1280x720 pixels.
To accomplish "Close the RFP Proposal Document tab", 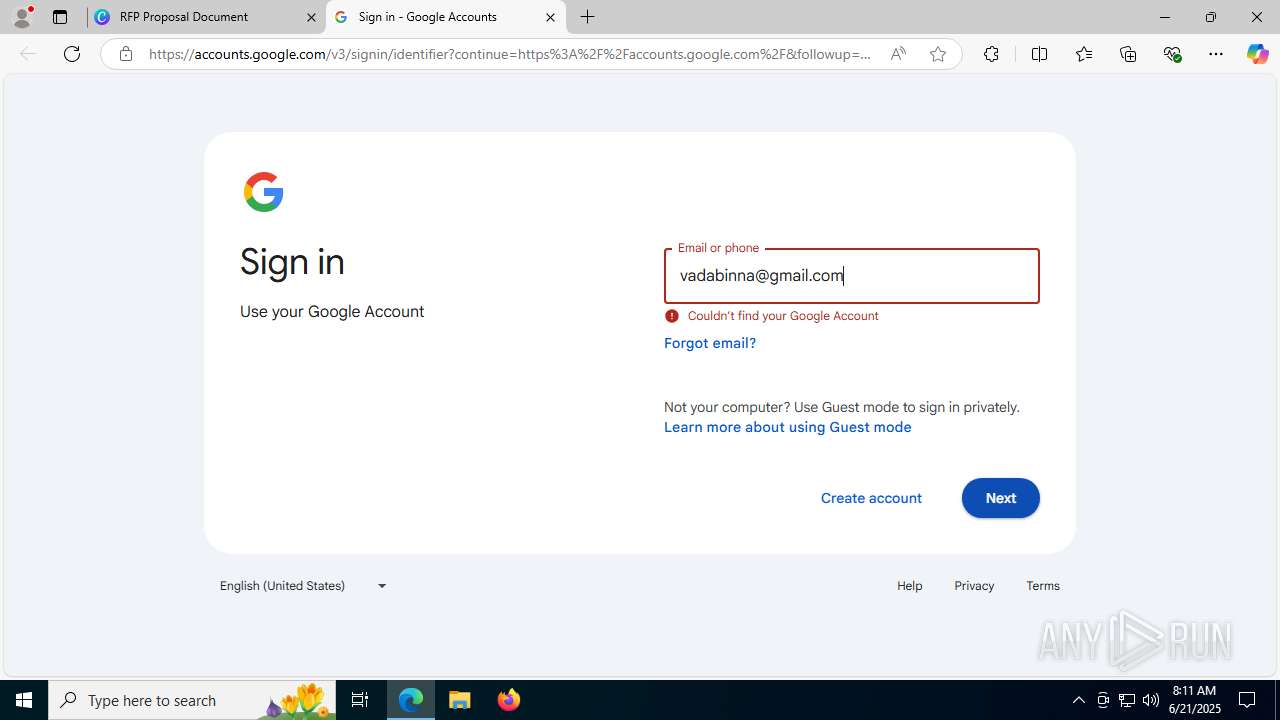I will (311, 17).
